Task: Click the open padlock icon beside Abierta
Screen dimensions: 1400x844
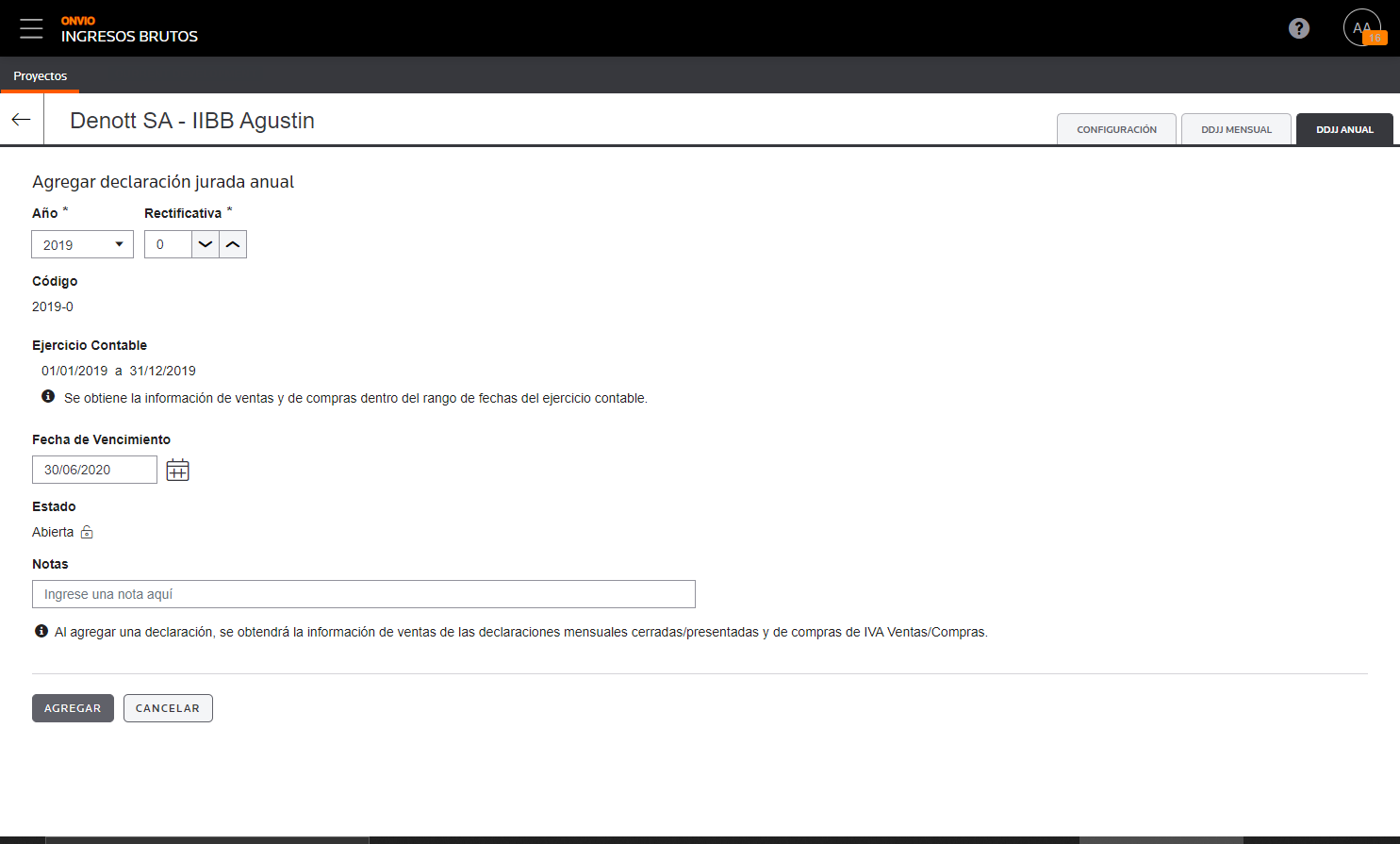Action: coord(87,532)
